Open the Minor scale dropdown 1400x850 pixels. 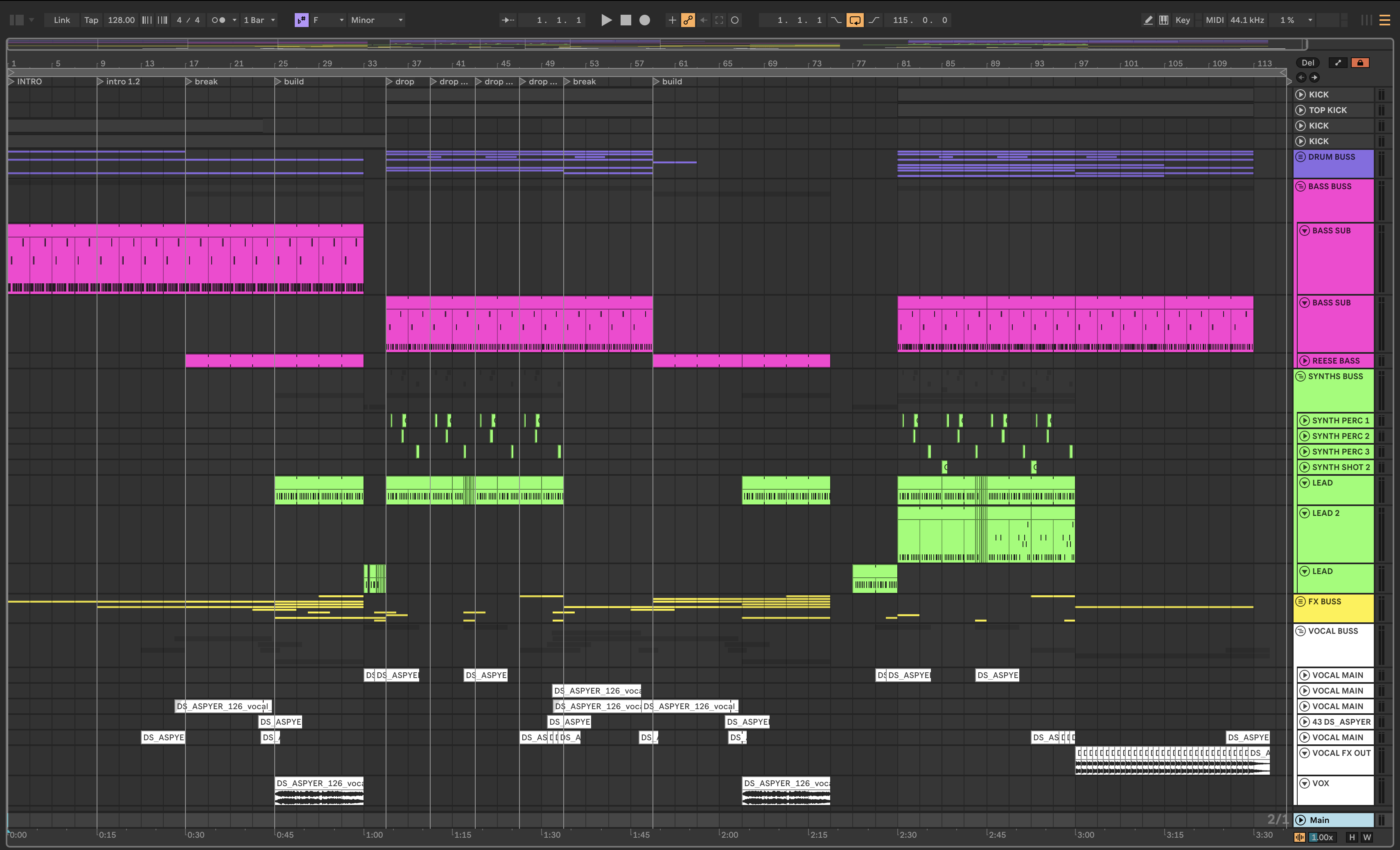tap(377, 20)
